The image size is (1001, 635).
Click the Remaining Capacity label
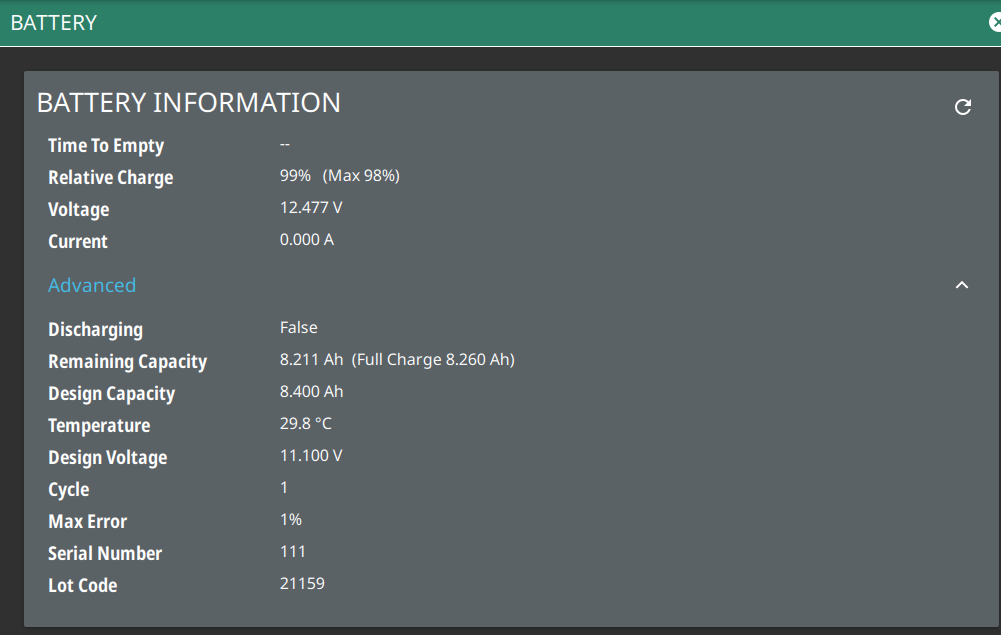tap(127, 362)
